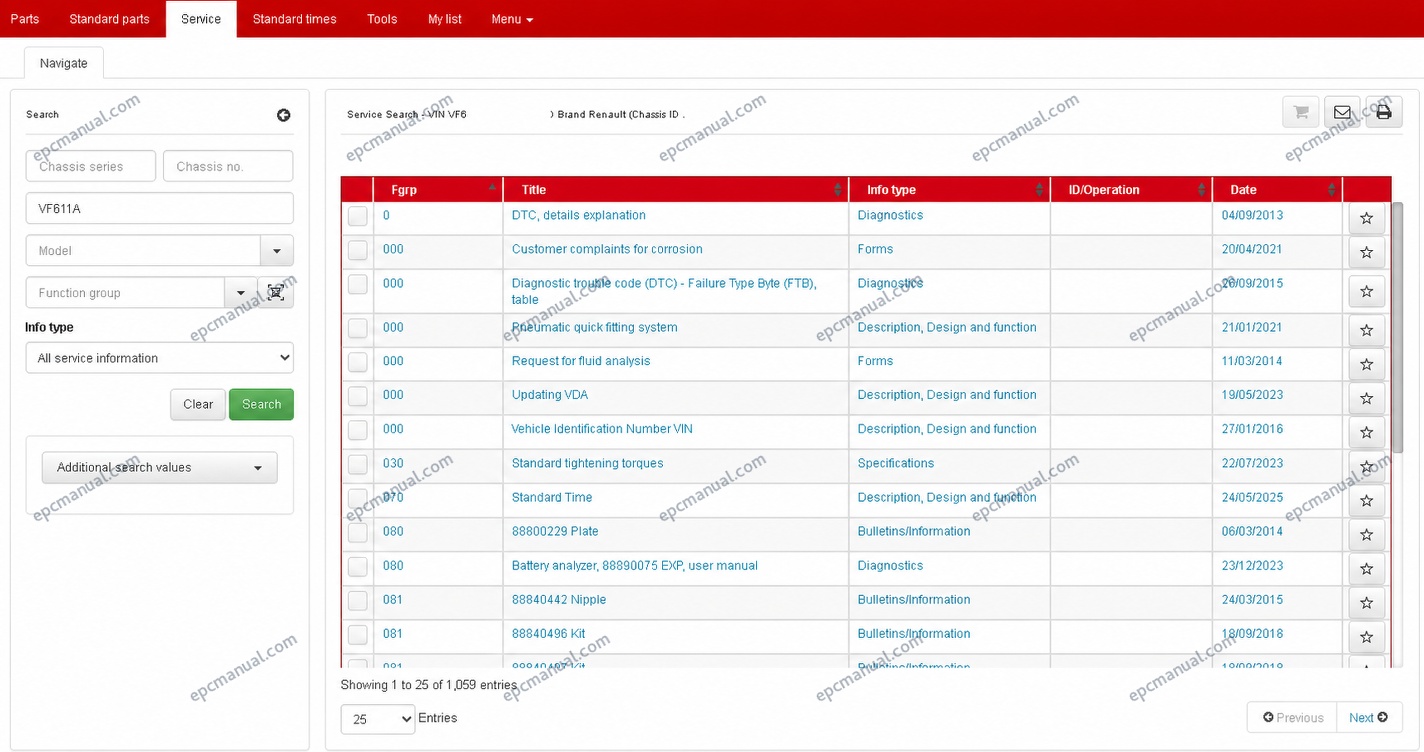Open the Menu dropdown in top bar

(x=512, y=19)
